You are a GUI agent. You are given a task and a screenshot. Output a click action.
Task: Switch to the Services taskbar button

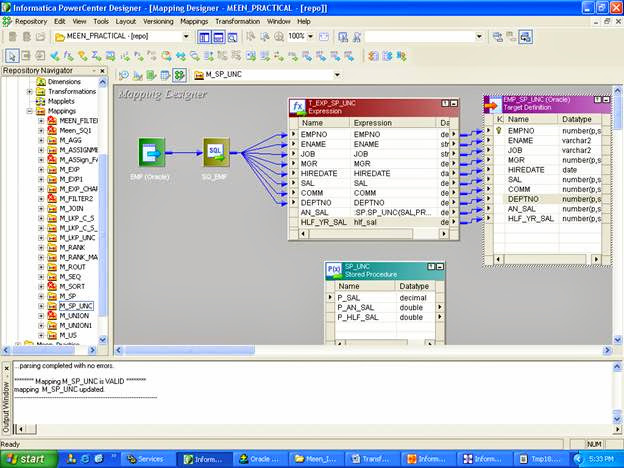(147, 459)
